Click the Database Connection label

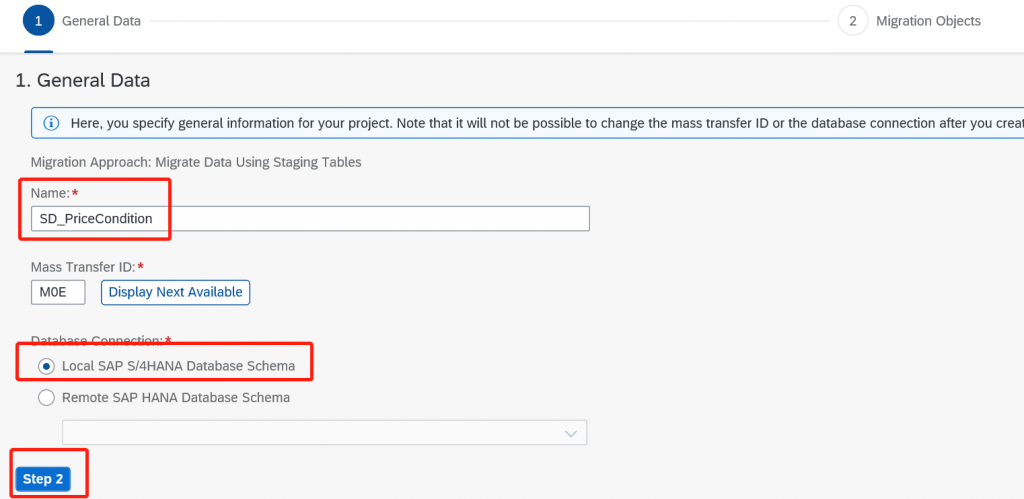(x=97, y=340)
